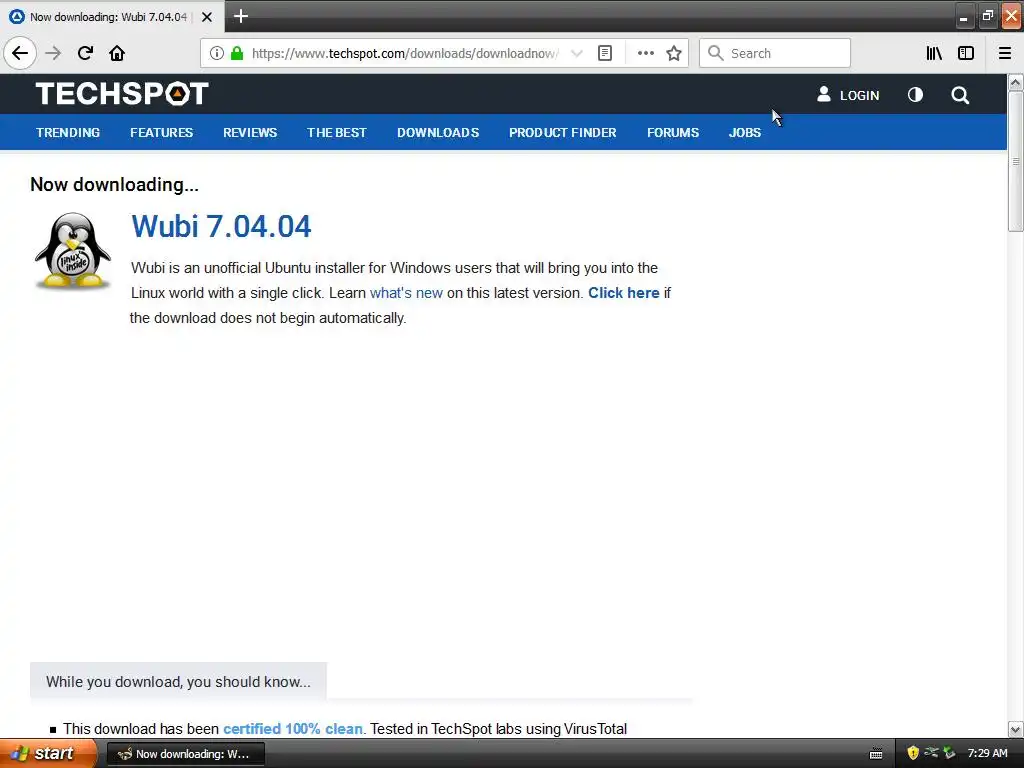Viewport: 1024px width, 768px height.
Task: Click the Linux penguin Wubi thumbnail
Action: point(73,251)
